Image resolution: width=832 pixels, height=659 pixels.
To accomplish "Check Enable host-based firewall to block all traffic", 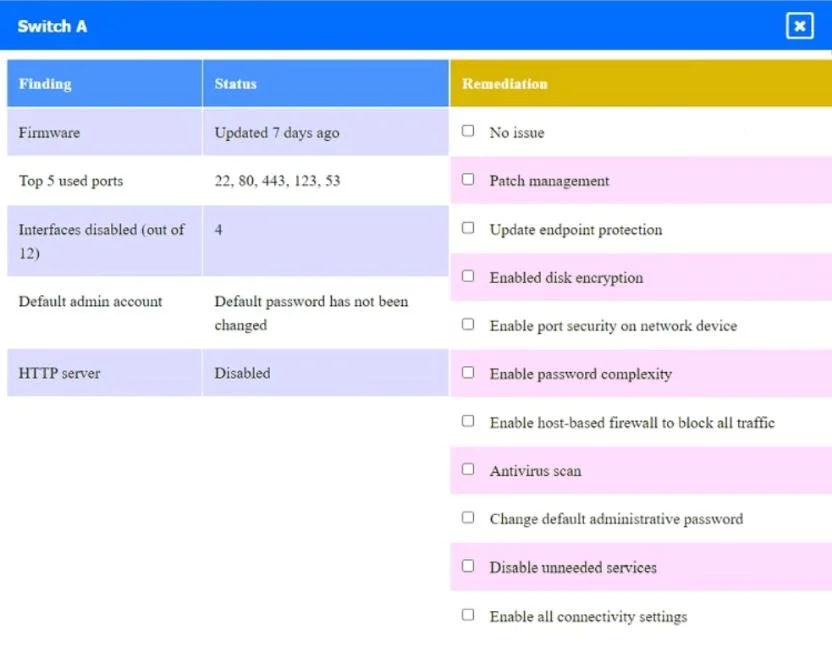I will pos(467,421).
